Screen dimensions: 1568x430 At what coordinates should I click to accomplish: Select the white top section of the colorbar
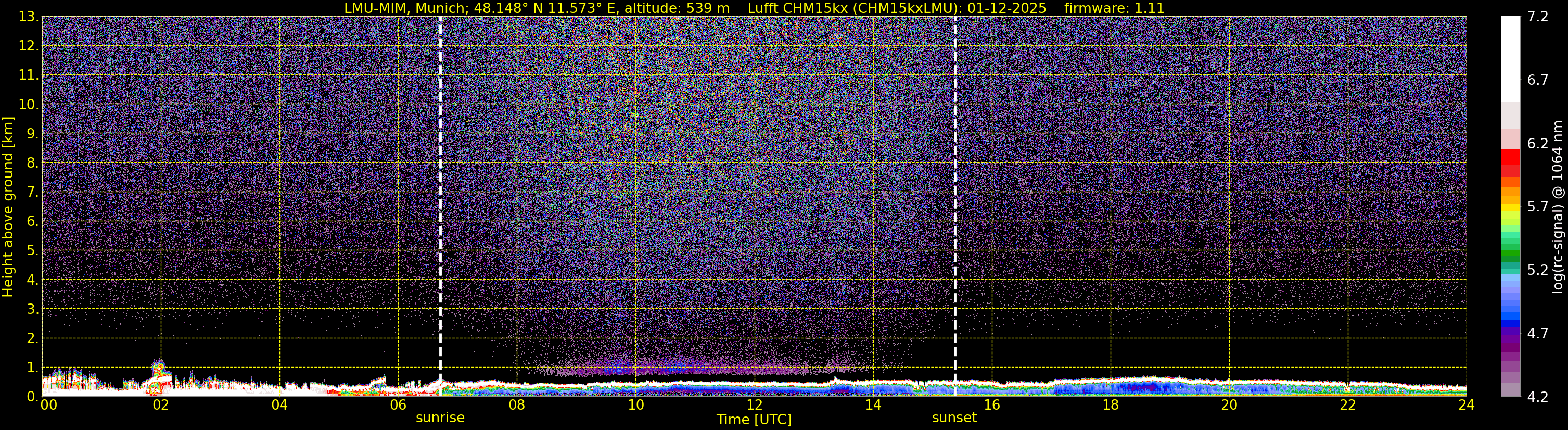tap(1510, 59)
